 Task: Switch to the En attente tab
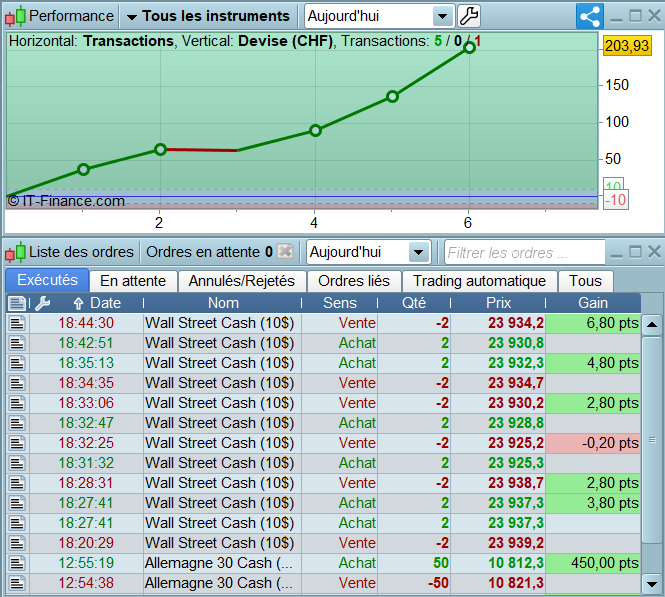(x=134, y=281)
